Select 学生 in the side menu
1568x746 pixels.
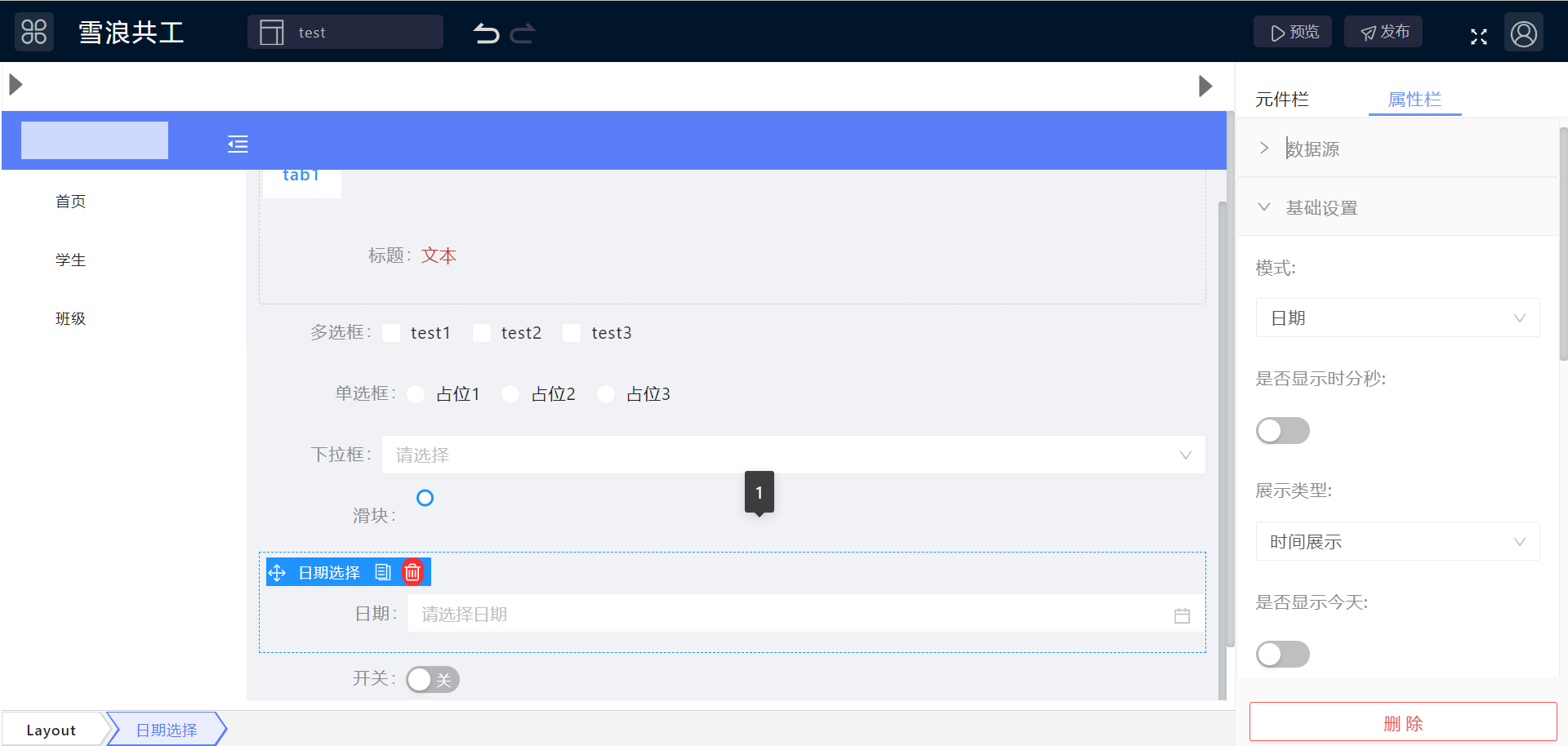click(x=70, y=260)
